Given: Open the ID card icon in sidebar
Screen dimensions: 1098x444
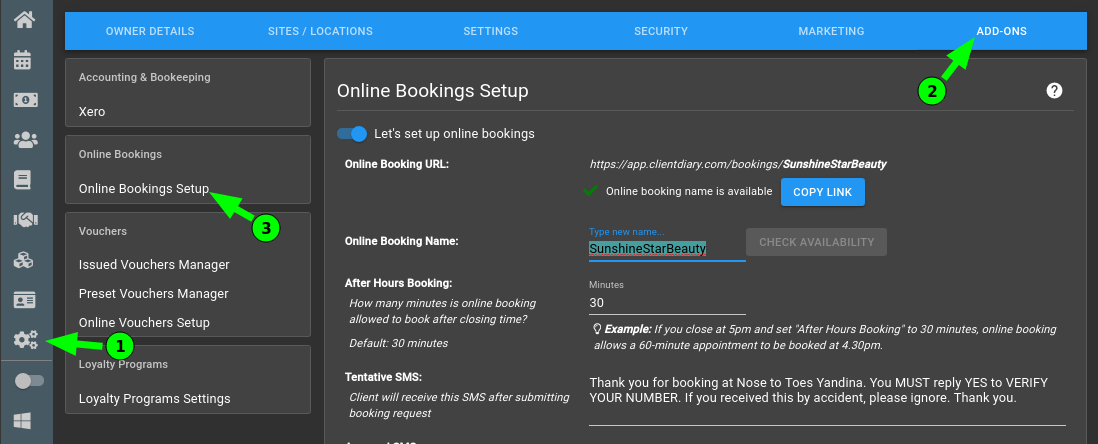Looking at the screenshot, I should tap(25, 300).
